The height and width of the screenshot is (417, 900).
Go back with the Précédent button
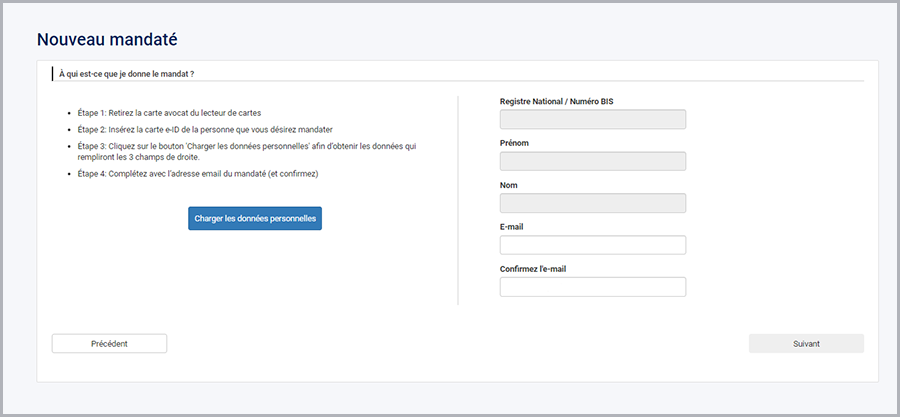coord(109,344)
